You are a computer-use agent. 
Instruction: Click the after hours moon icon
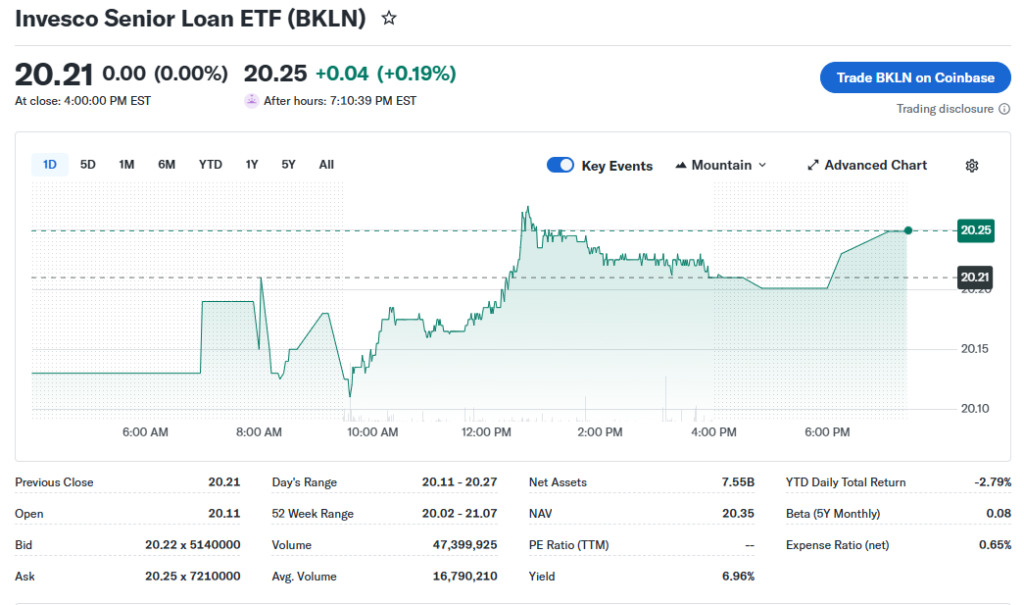(x=251, y=101)
